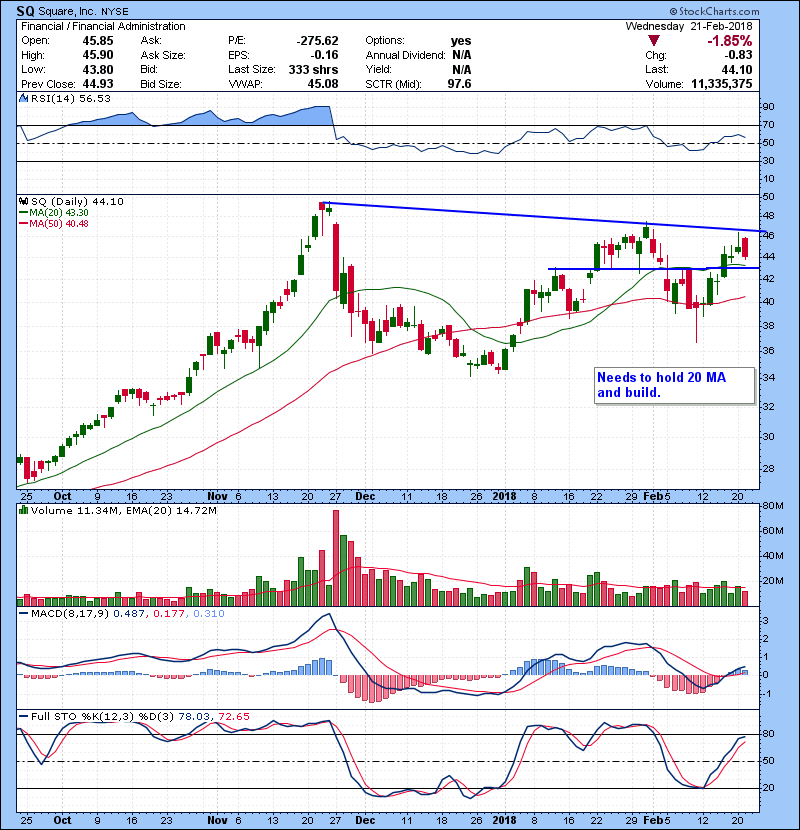800x830 pixels.
Task: Click the Volume legend marker icon
Action: tap(23, 513)
